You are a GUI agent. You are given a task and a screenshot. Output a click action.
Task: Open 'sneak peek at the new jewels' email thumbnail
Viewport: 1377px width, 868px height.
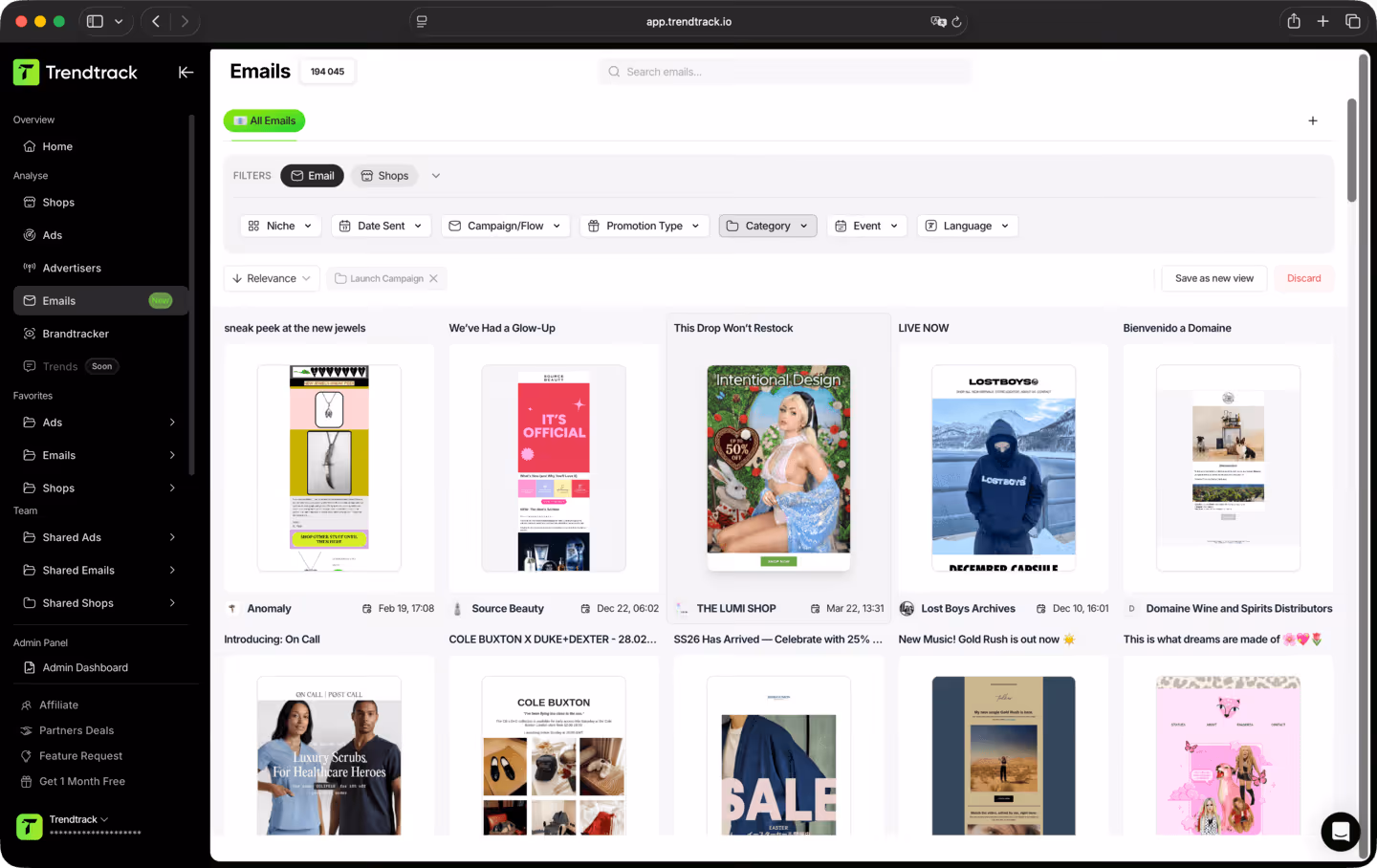[329, 467]
